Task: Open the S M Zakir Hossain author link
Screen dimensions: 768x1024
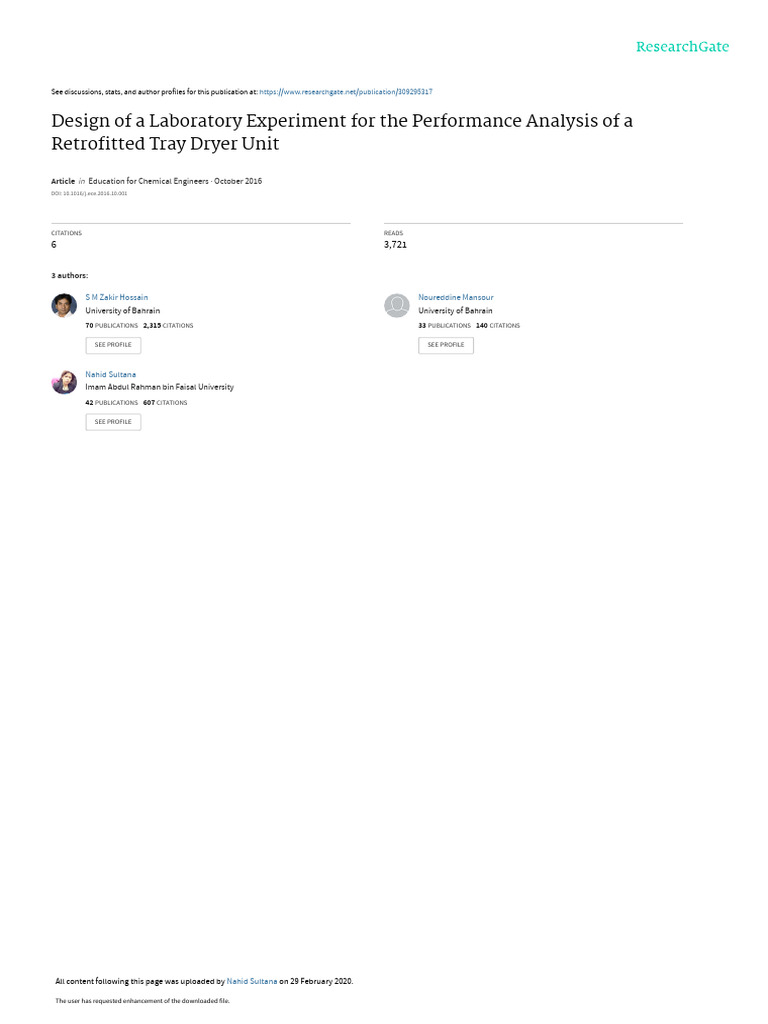Action: (x=116, y=297)
